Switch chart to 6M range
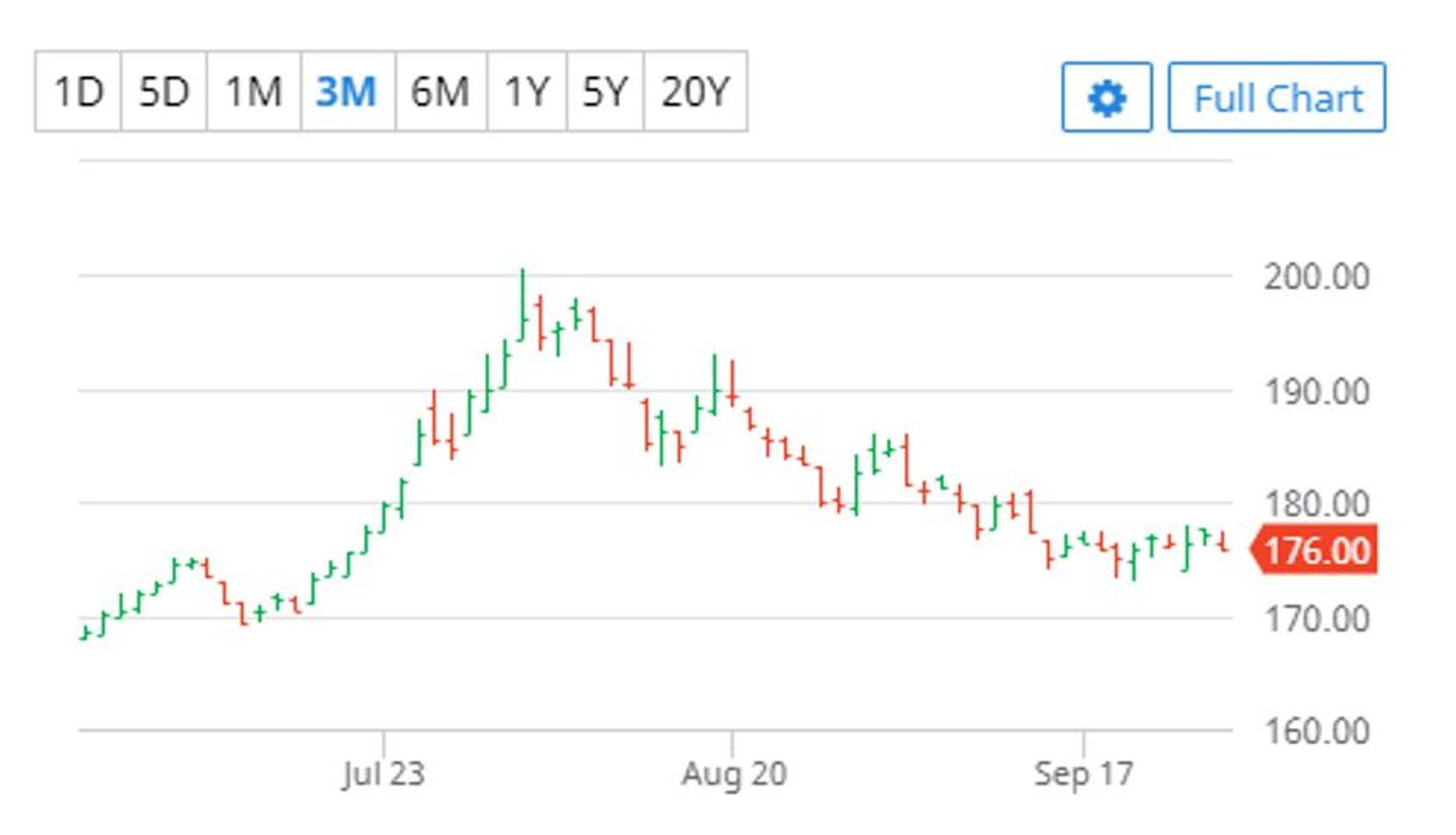This screenshot has height=835, width=1456. pos(440,92)
